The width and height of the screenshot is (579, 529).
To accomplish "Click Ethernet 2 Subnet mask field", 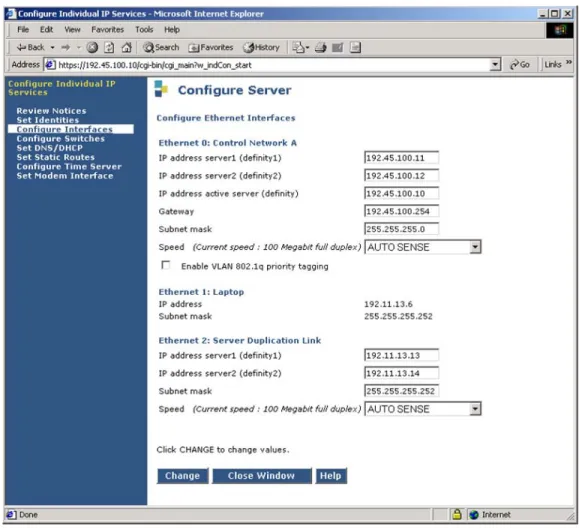I will [401, 391].
